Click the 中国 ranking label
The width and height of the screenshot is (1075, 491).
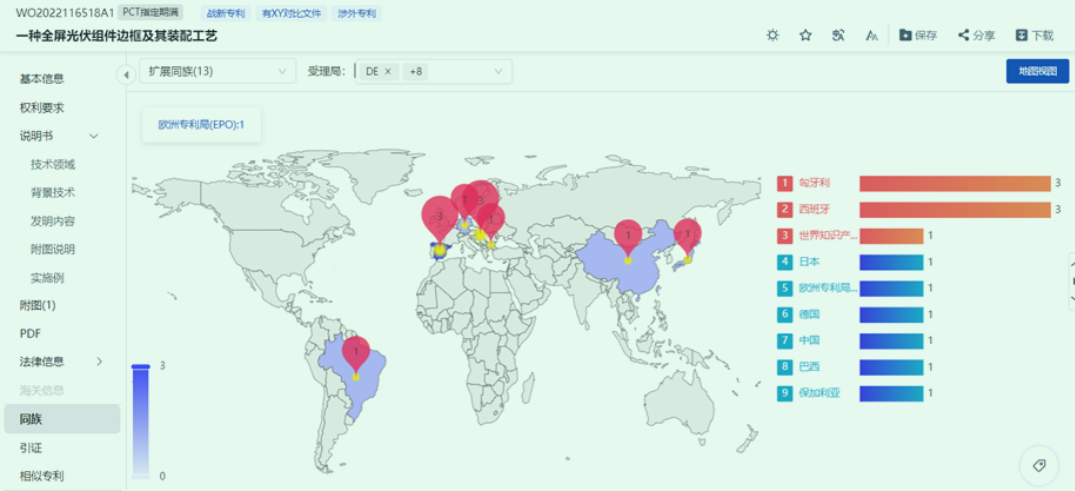tap(809, 341)
